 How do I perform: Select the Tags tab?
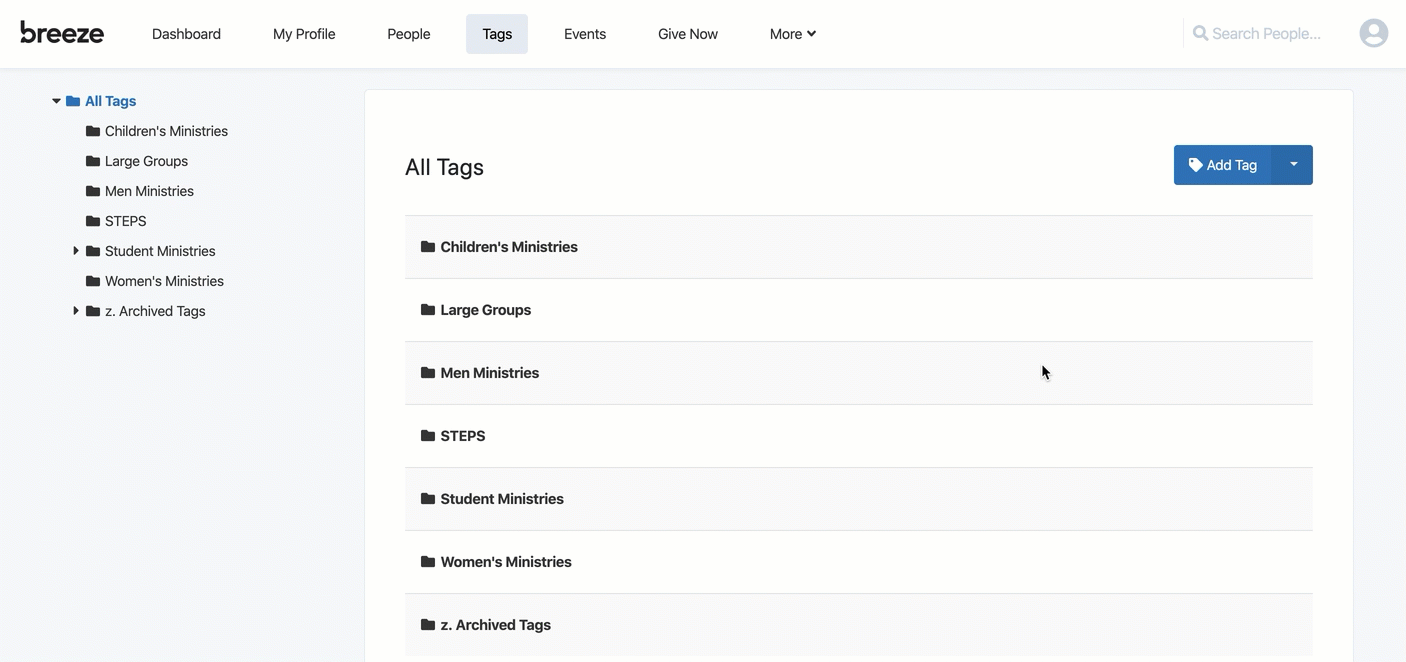(497, 34)
